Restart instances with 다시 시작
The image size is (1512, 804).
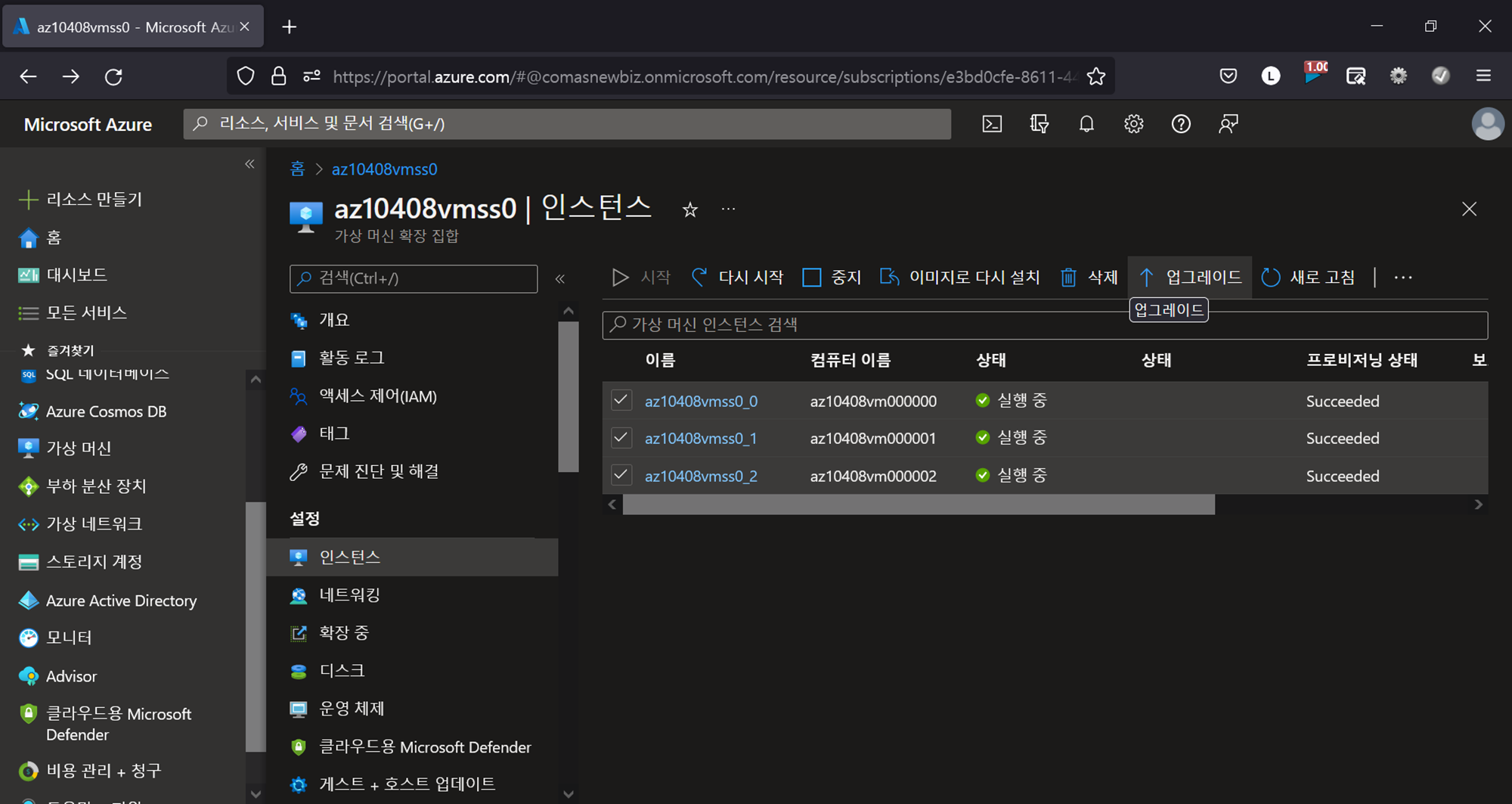click(737, 278)
